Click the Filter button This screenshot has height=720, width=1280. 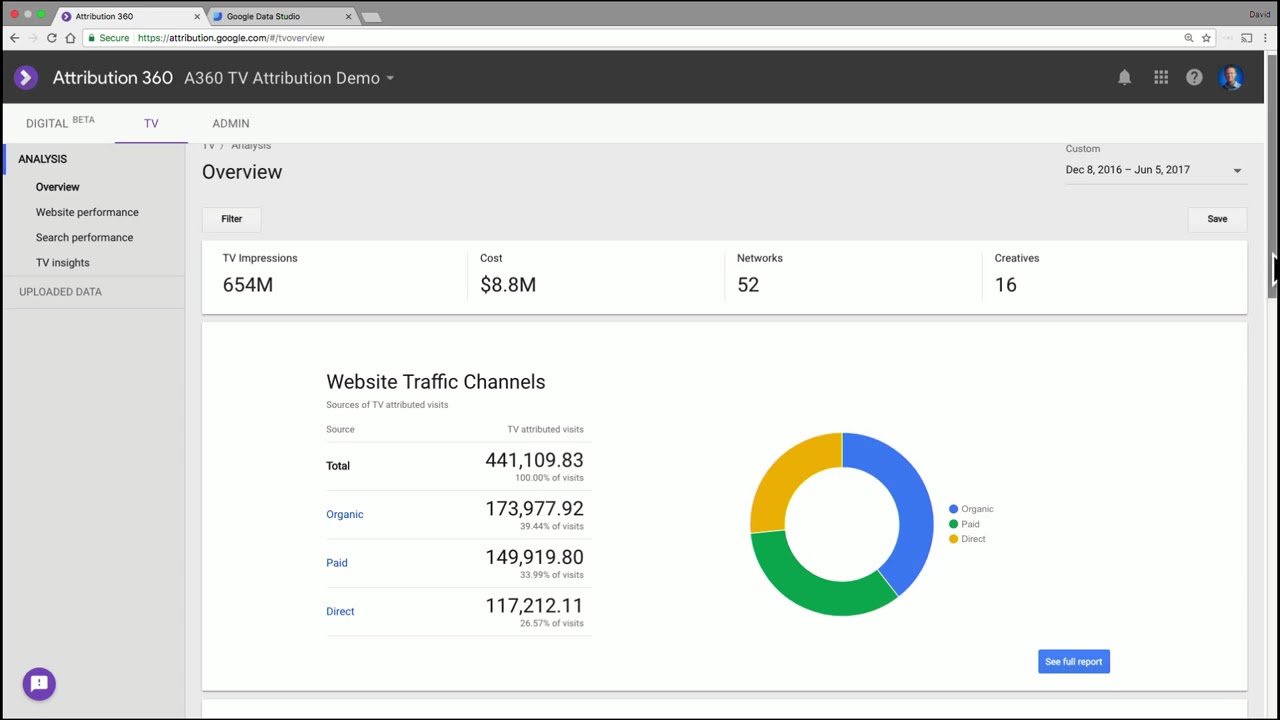[231, 219]
